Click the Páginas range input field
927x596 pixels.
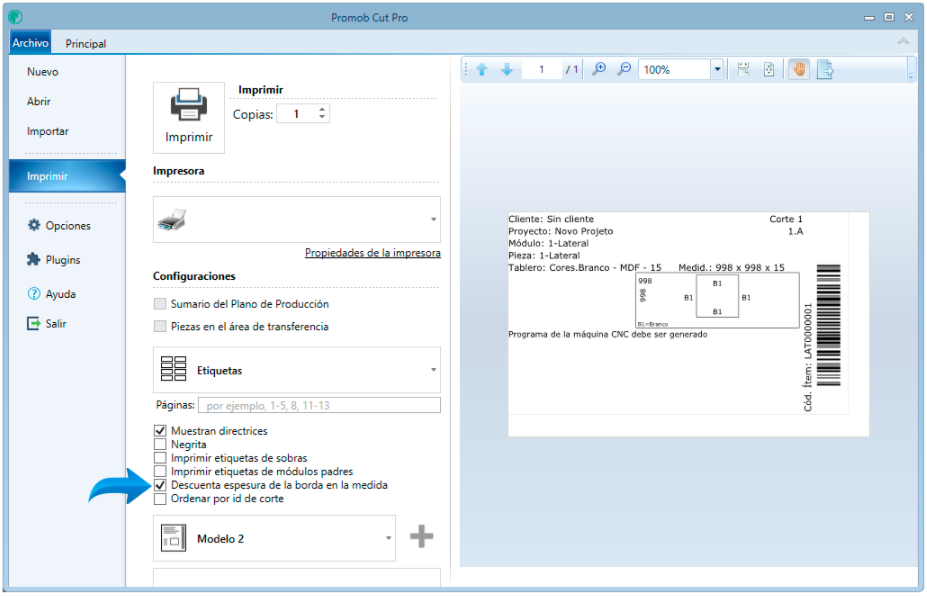click(319, 405)
